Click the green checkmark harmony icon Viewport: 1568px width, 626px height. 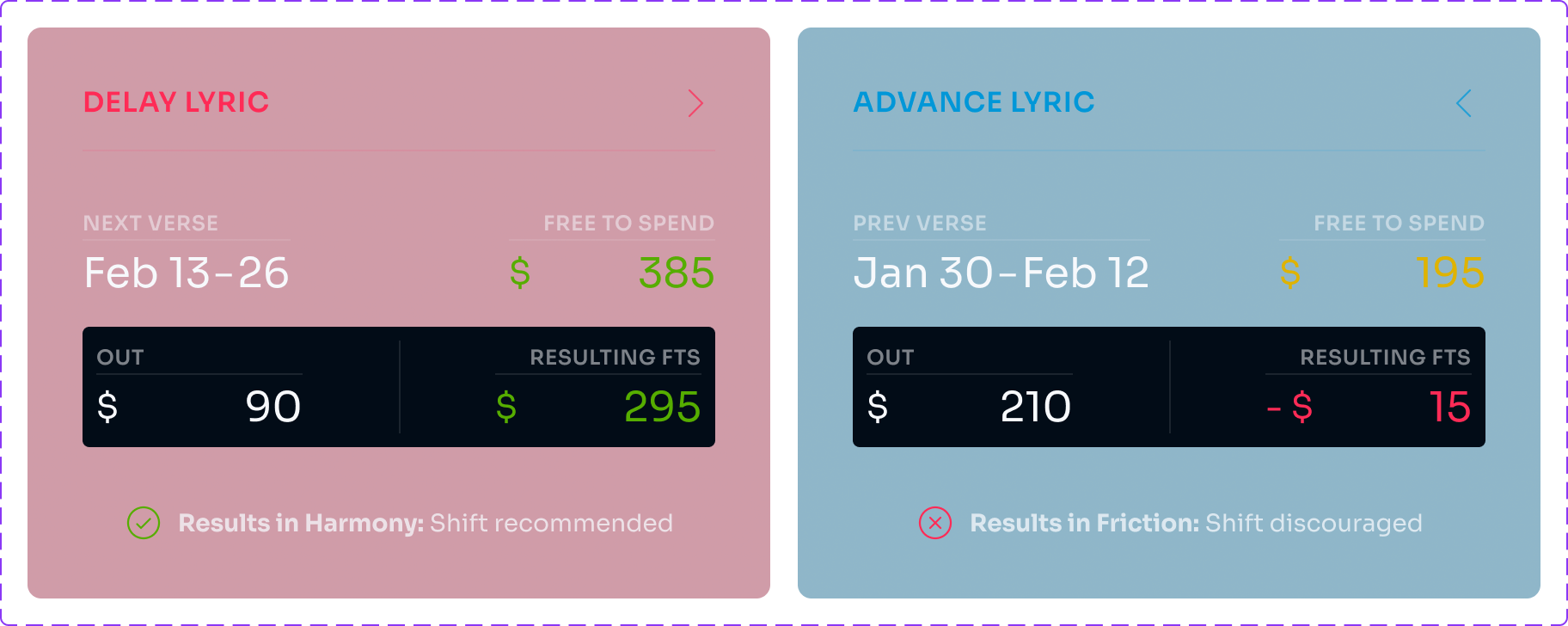pos(144,523)
